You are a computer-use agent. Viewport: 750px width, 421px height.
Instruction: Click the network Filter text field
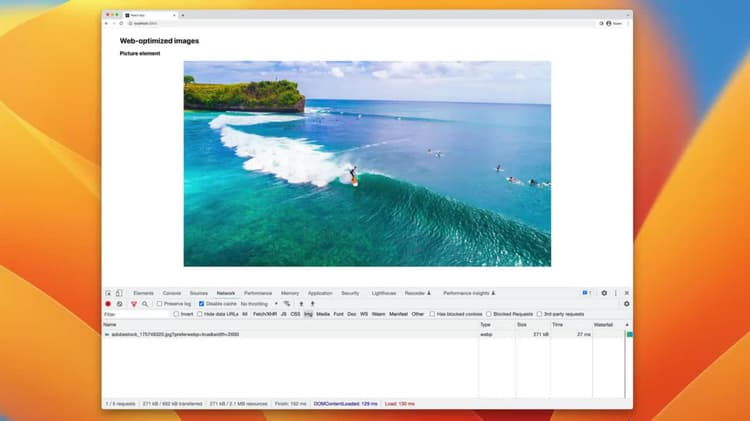(x=136, y=314)
